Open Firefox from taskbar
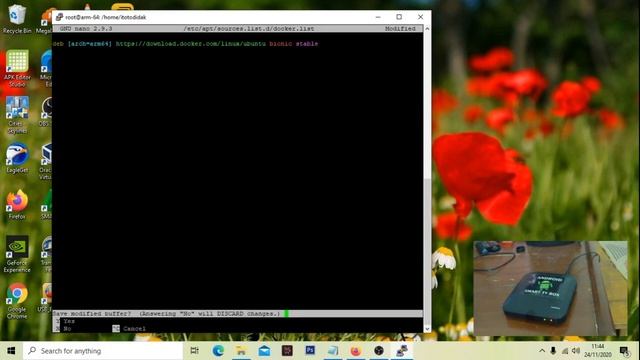This screenshot has width=640, height=360. click(x=356, y=351)
